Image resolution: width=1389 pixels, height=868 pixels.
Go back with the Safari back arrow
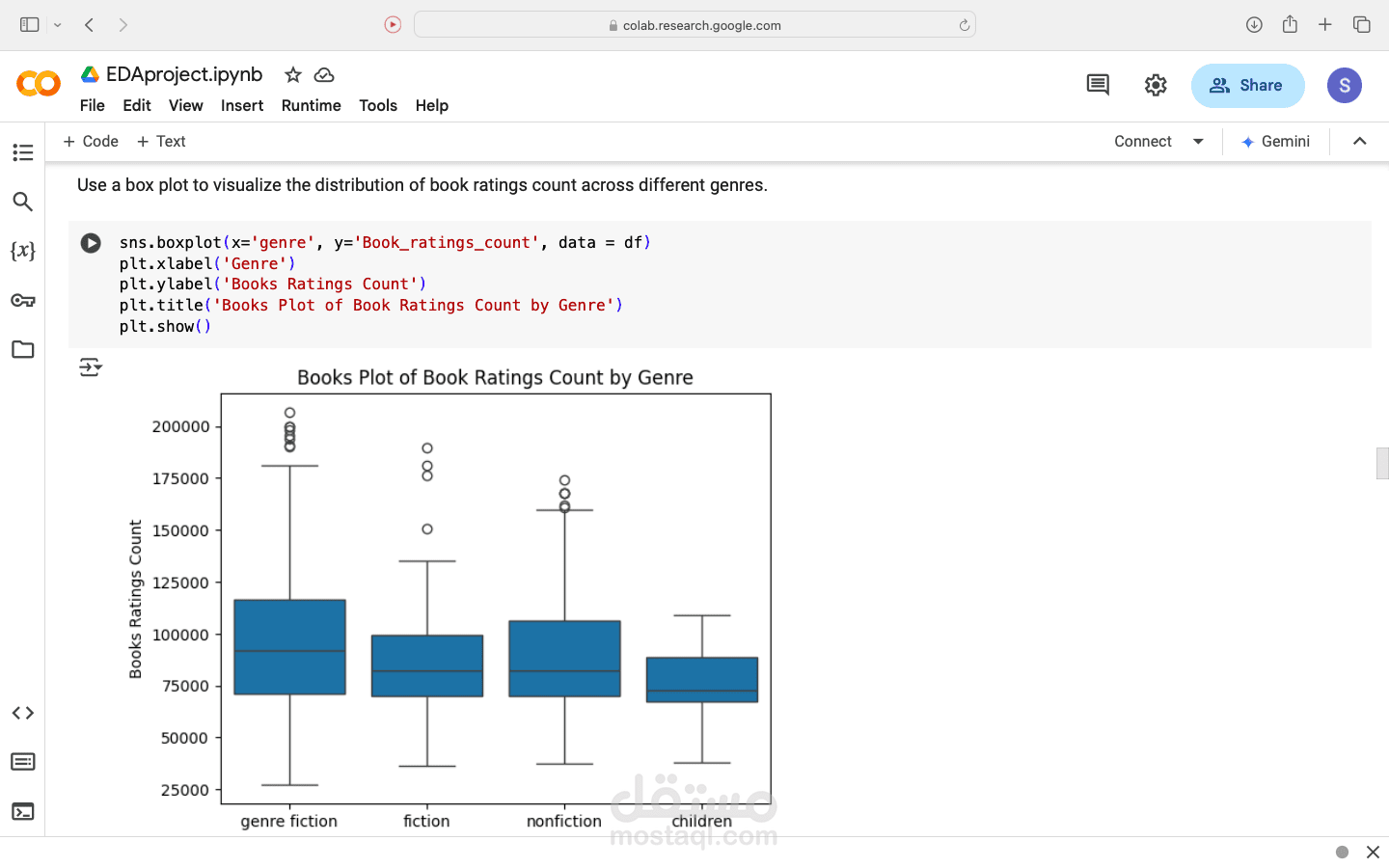[x=90, y=25]
